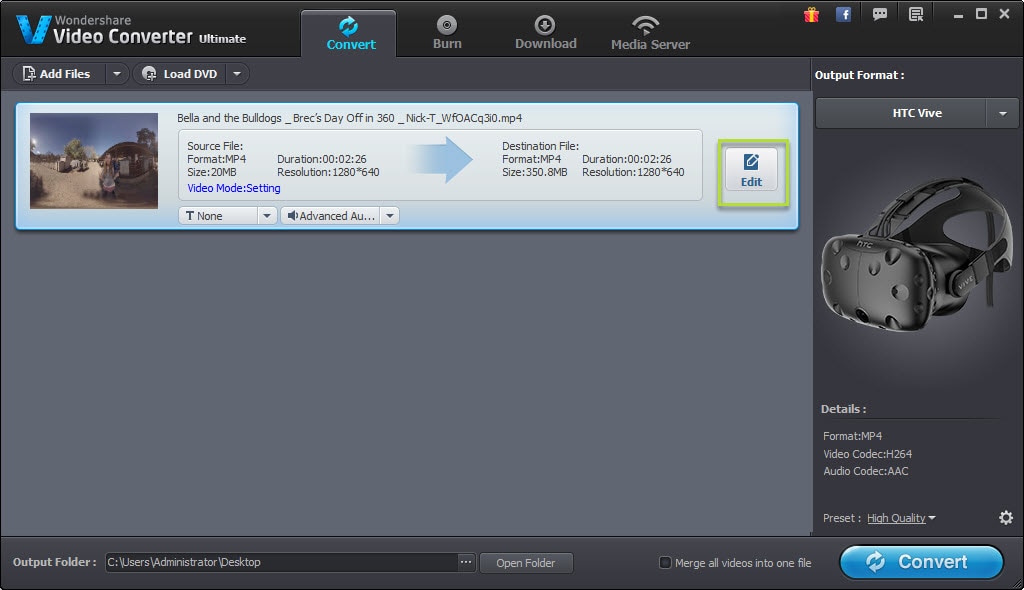Open the High Quality preset dropdown
This screenshot has width=1024, height=590.
tap(901, 518)
